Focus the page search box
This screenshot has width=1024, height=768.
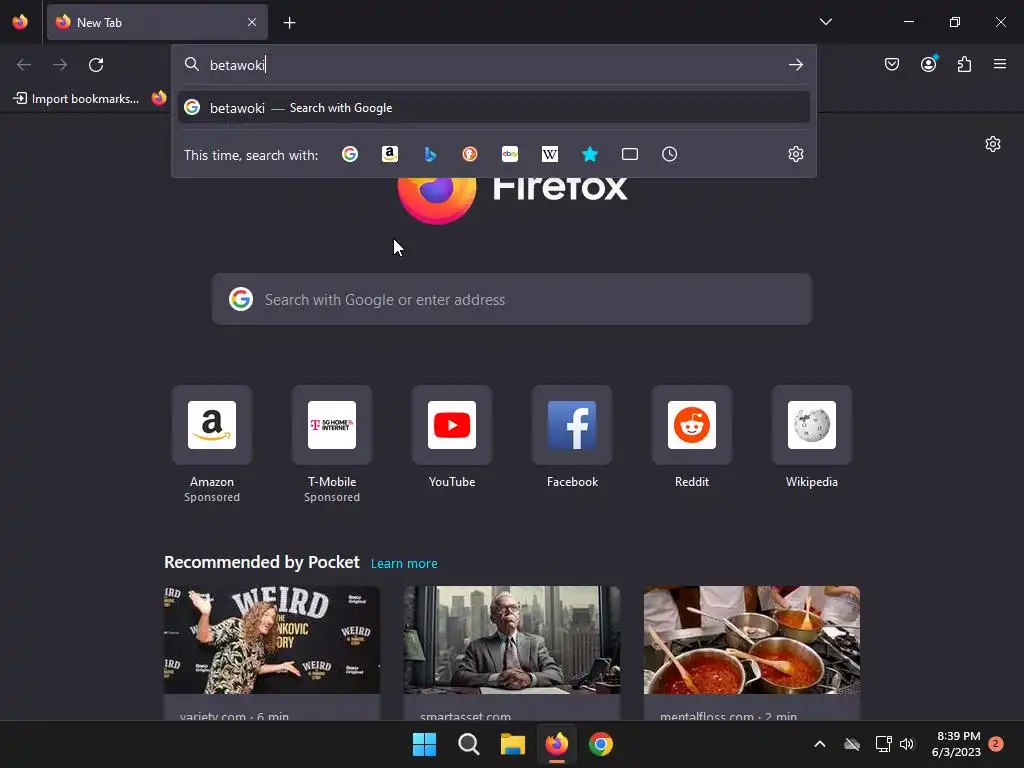(512, 299)
